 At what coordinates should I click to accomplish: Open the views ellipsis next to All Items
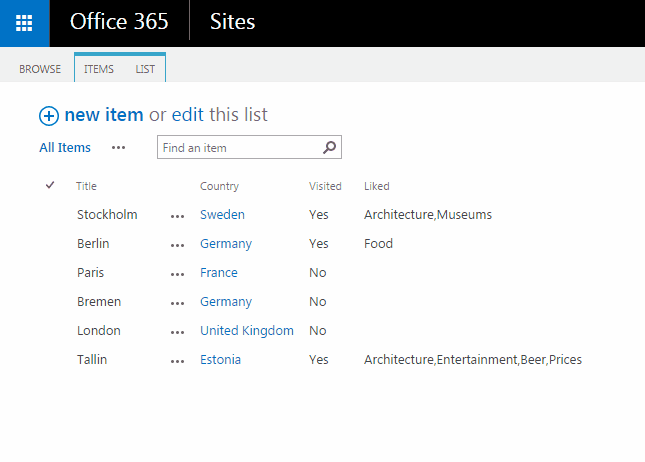click(119, 148)
